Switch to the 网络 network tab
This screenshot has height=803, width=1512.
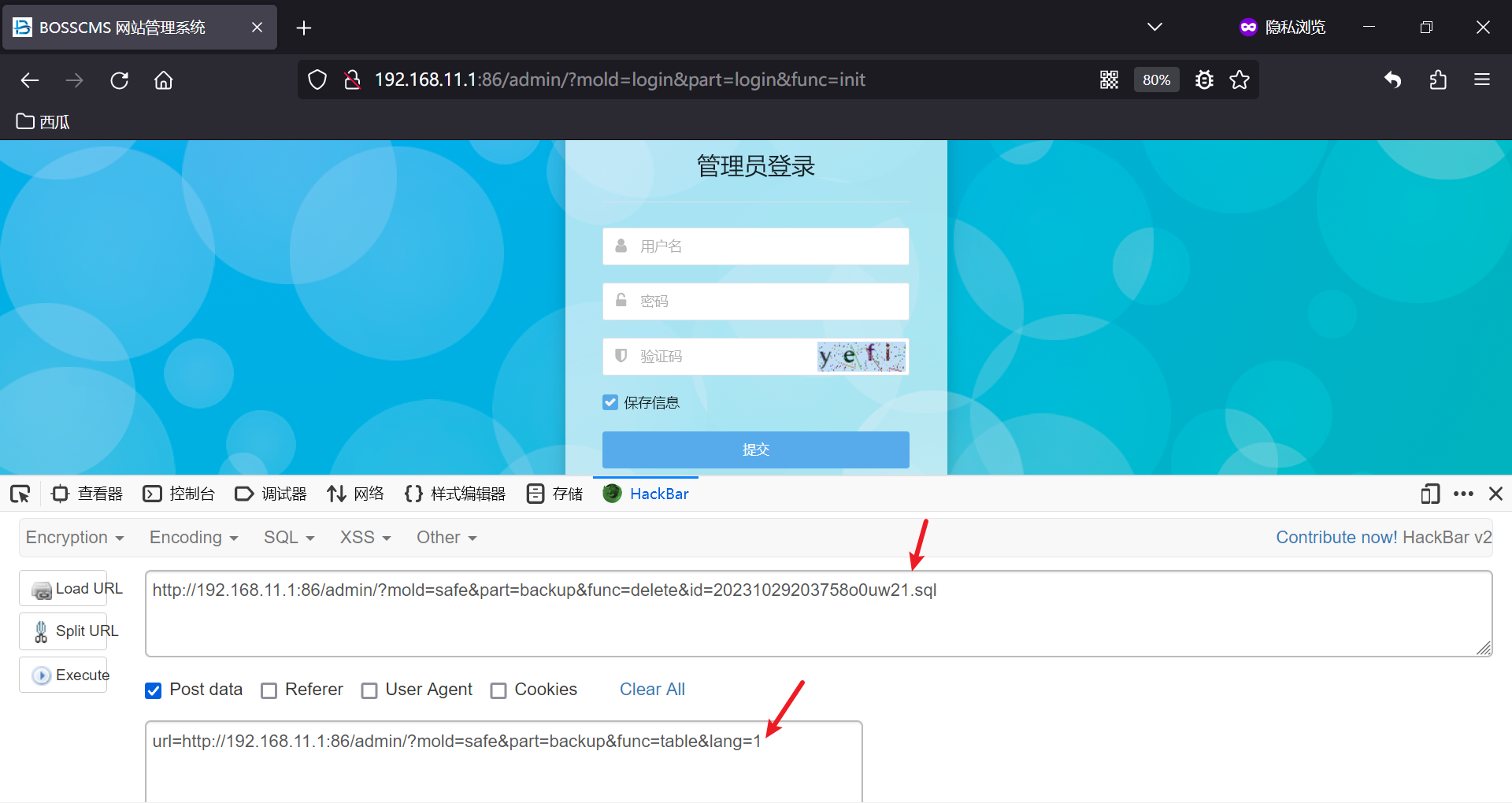[x=356, y=494]
